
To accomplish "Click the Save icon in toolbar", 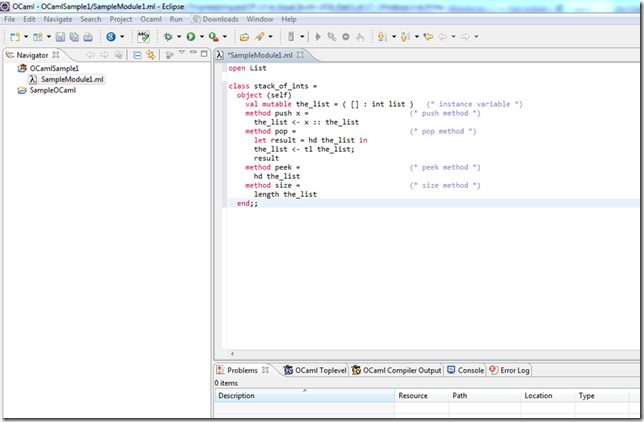I will 60,37.
